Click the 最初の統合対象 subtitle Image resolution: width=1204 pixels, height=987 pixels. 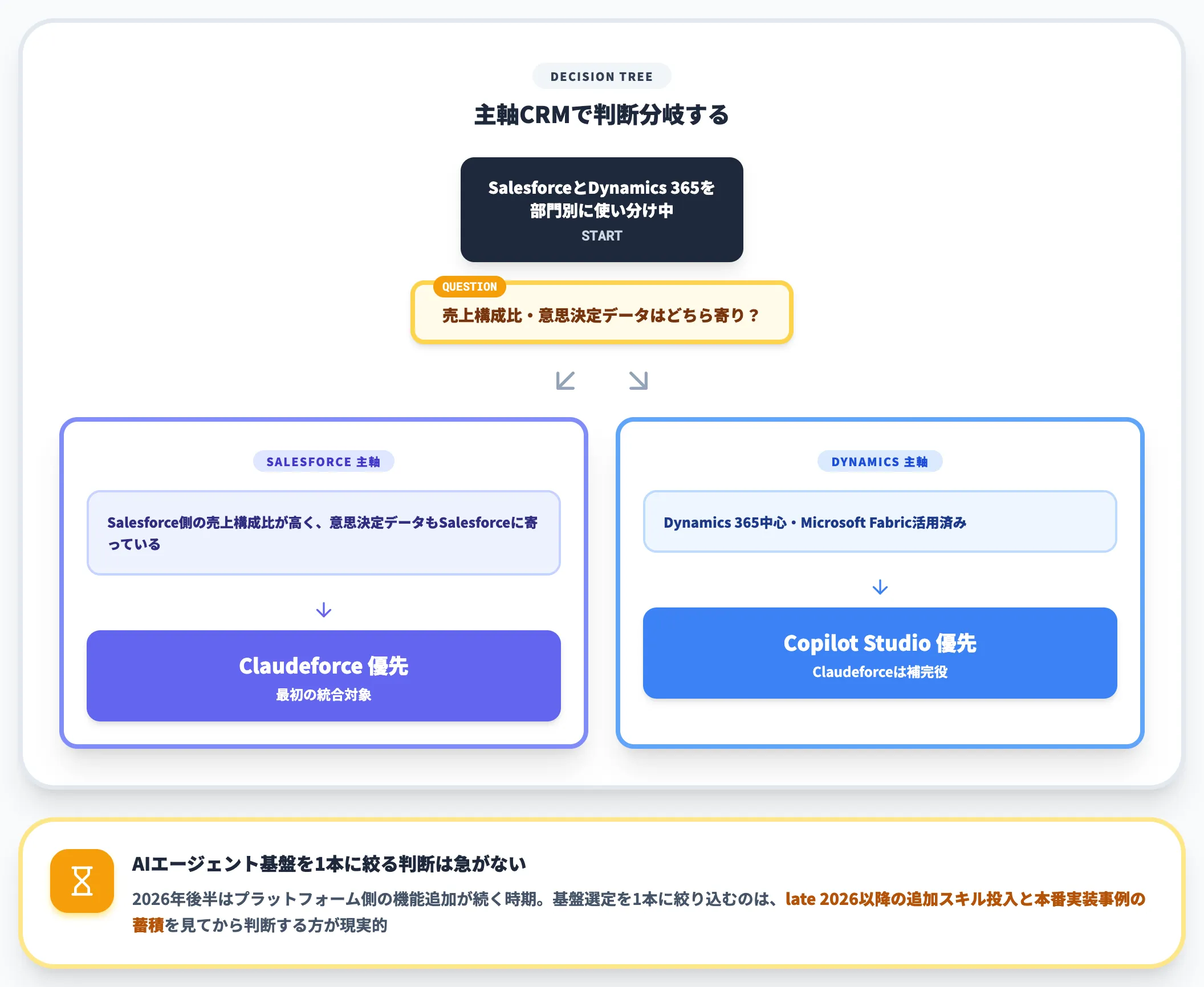point(324,695)
